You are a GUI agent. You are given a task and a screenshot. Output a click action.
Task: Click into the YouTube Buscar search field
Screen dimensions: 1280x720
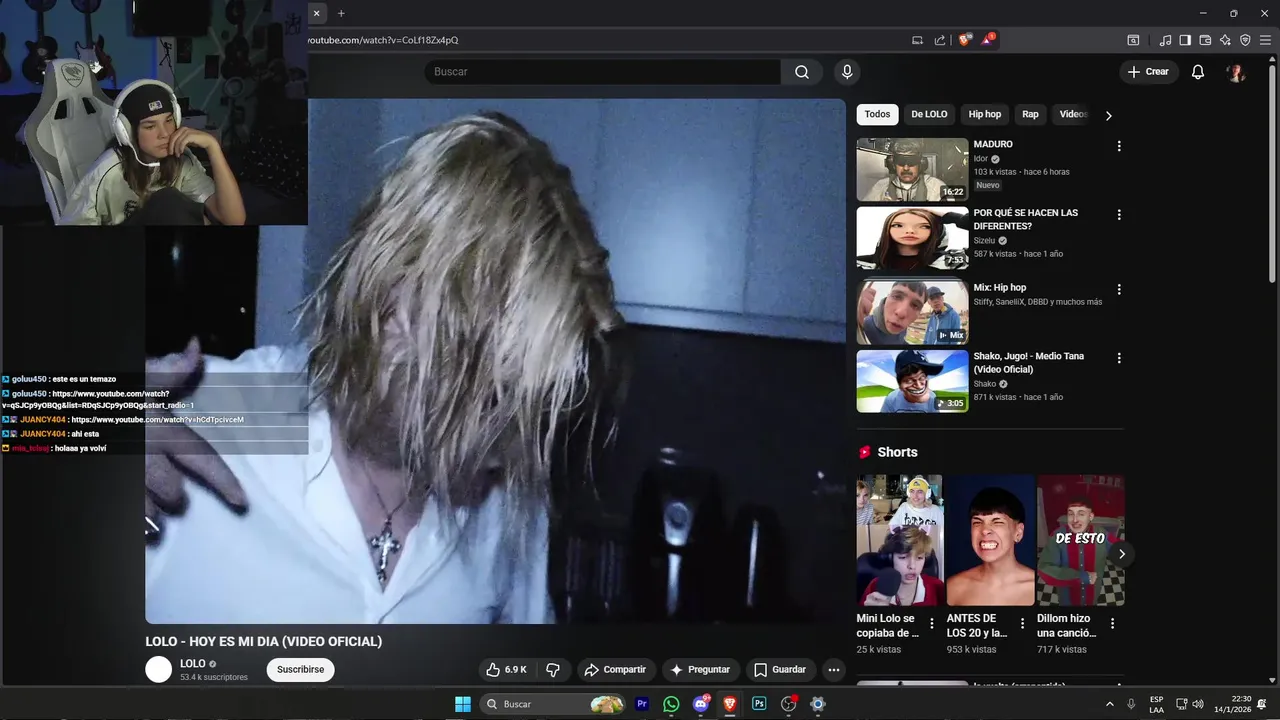(x=602, y=72)
